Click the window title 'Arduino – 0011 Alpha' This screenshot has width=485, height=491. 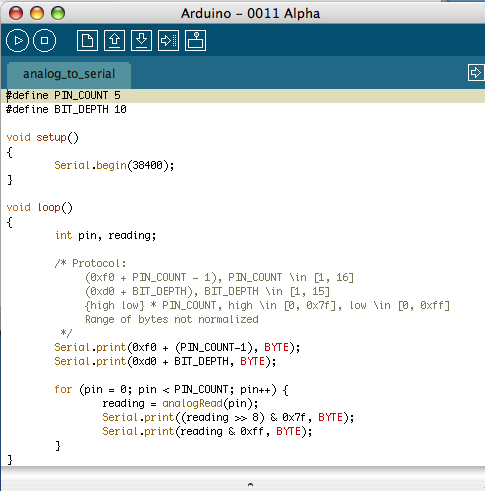click(x=250, y=14)
